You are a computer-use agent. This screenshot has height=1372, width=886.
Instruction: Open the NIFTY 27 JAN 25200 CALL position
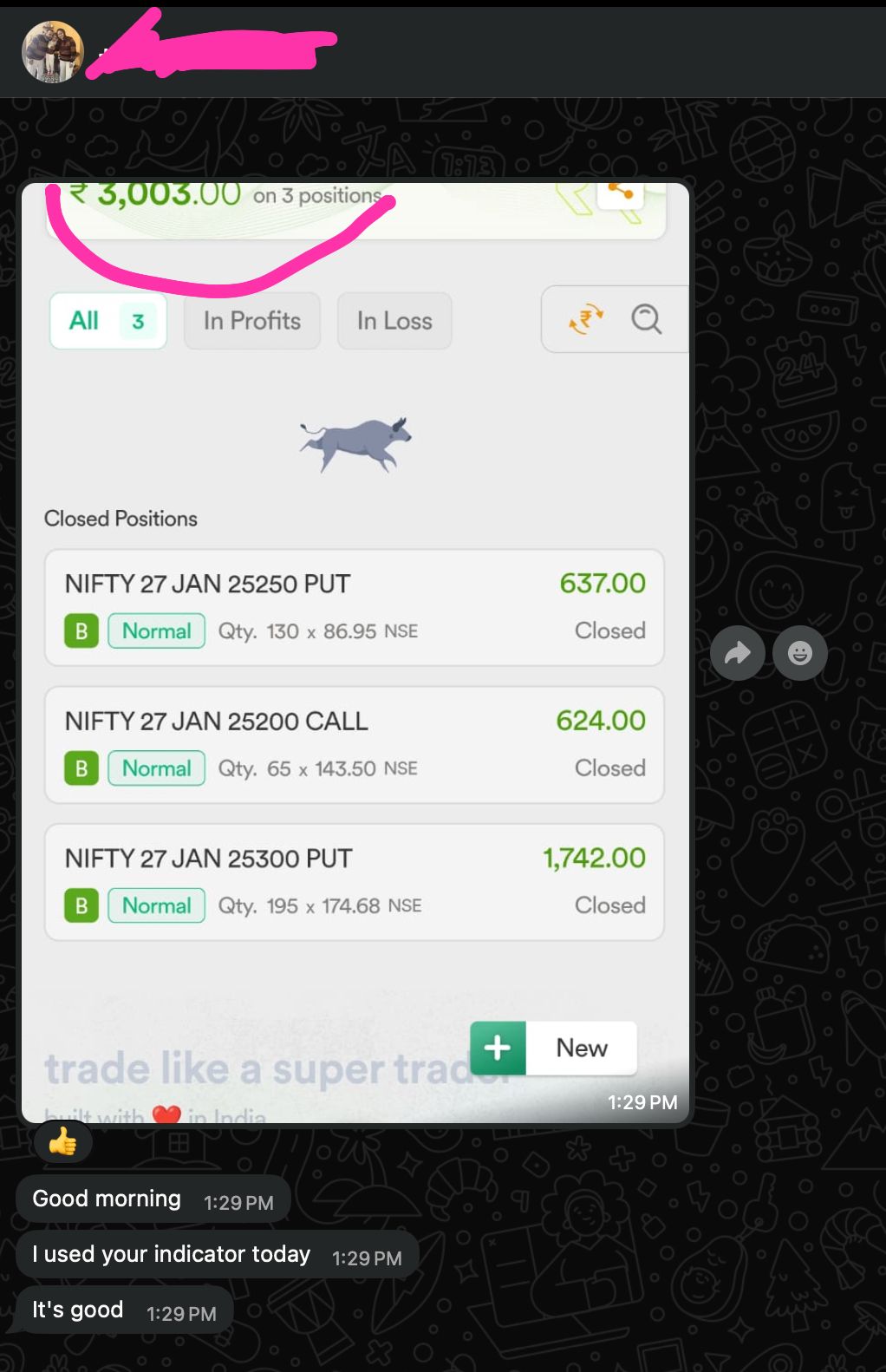click(355, 745)
